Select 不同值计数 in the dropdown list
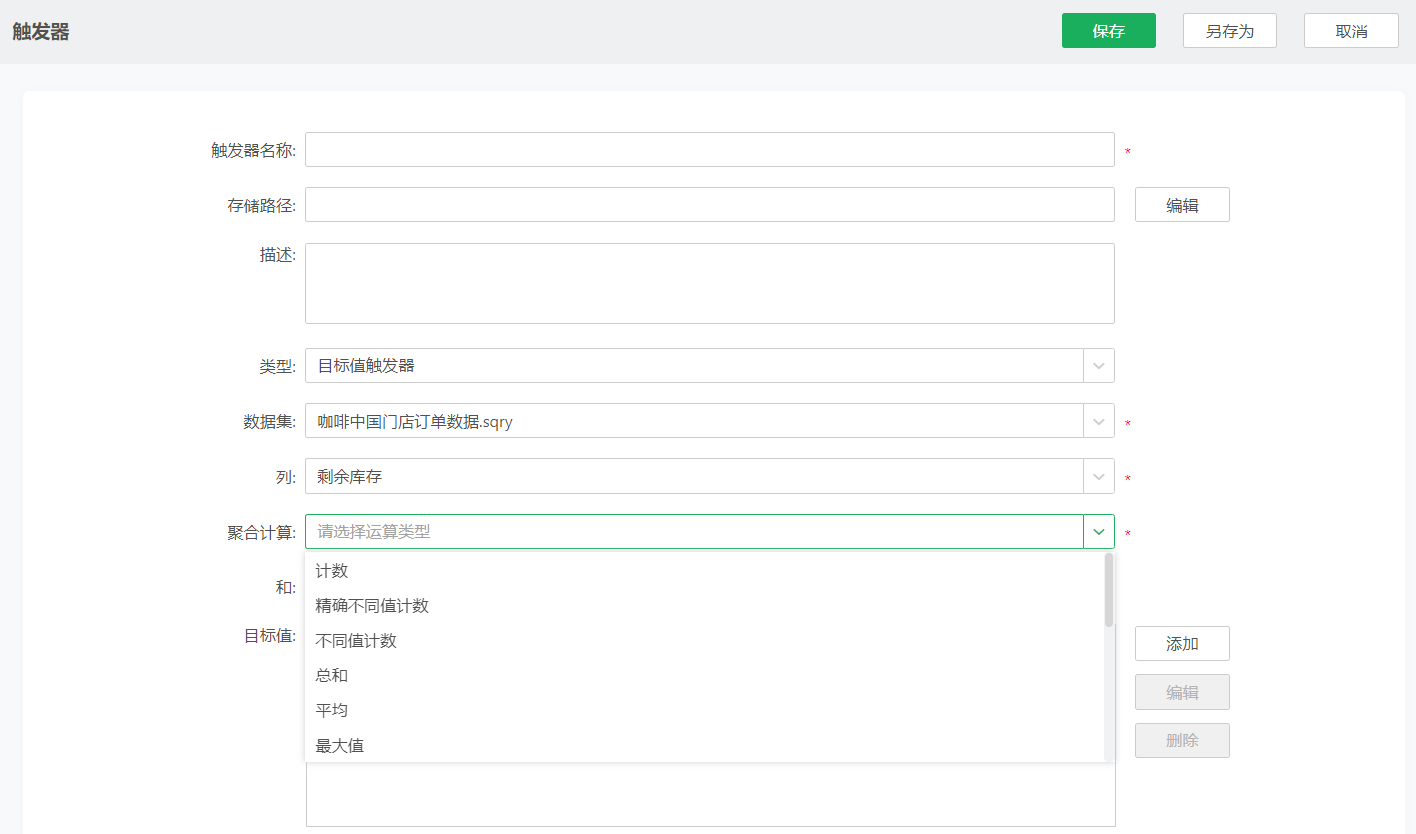 pos(356,641)
